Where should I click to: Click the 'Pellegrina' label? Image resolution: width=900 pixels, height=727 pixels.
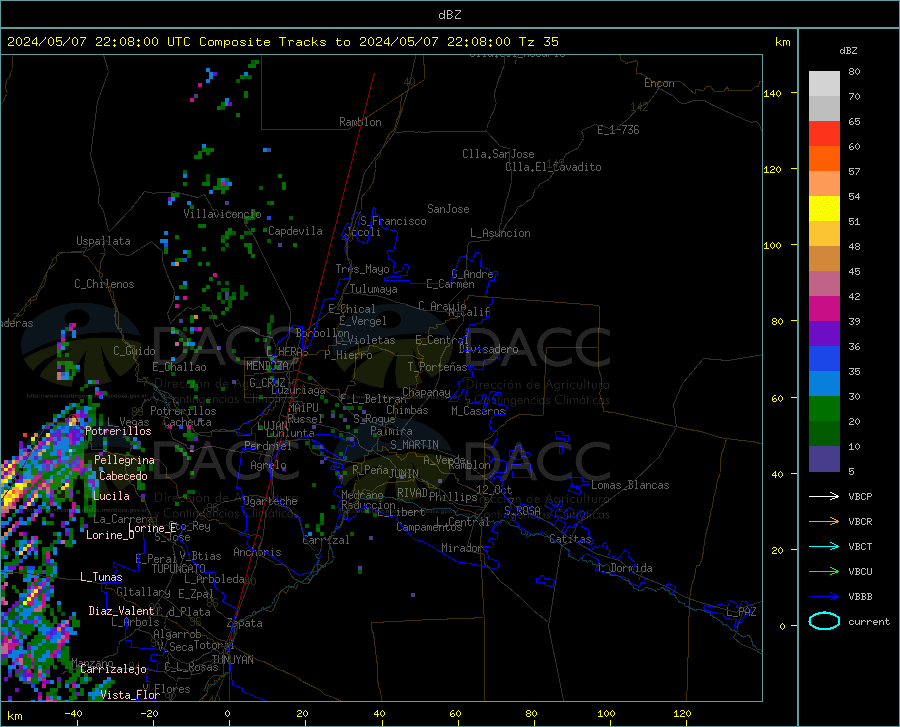pos(125,460)
